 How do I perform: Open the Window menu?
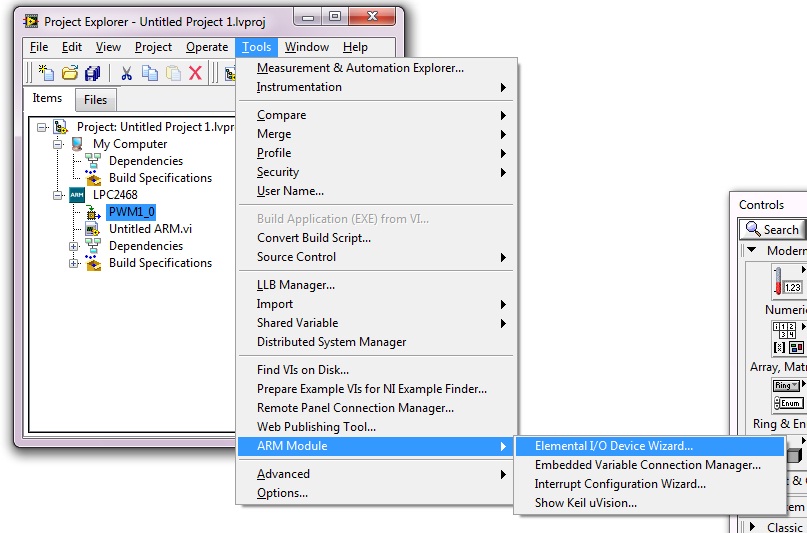307,47
